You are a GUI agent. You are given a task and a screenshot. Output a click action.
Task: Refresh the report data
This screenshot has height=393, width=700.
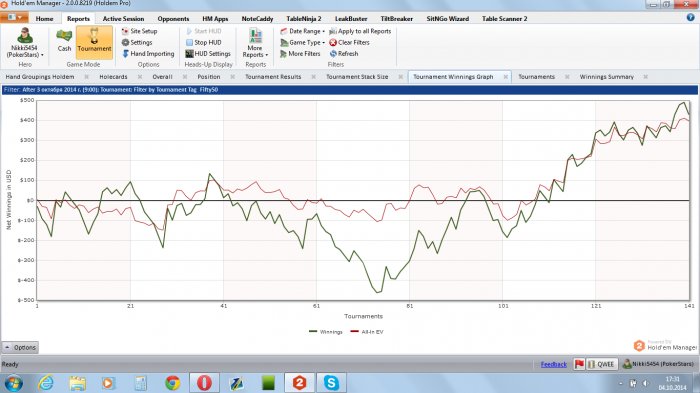coord(343,54)
